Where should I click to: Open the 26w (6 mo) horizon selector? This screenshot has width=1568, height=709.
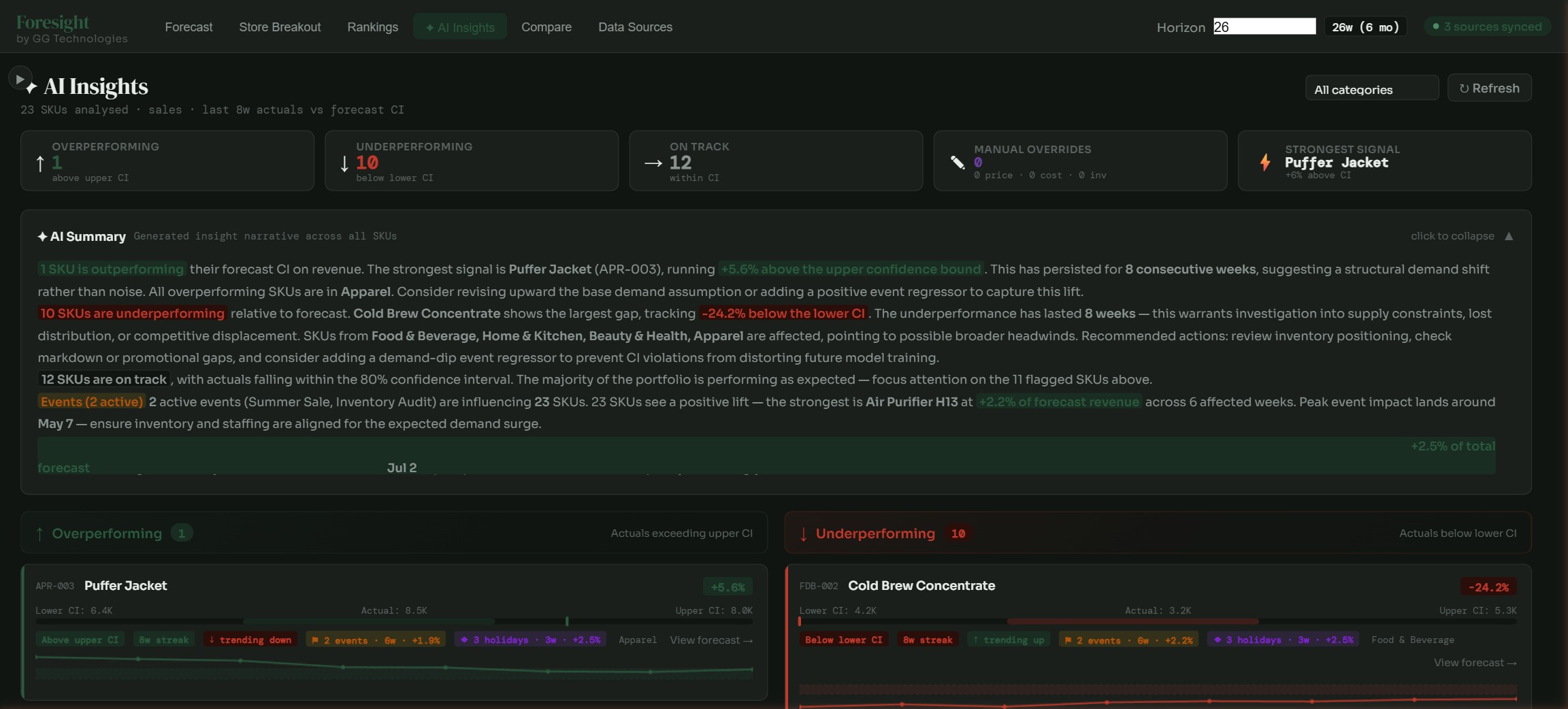tap(1365, 26)
